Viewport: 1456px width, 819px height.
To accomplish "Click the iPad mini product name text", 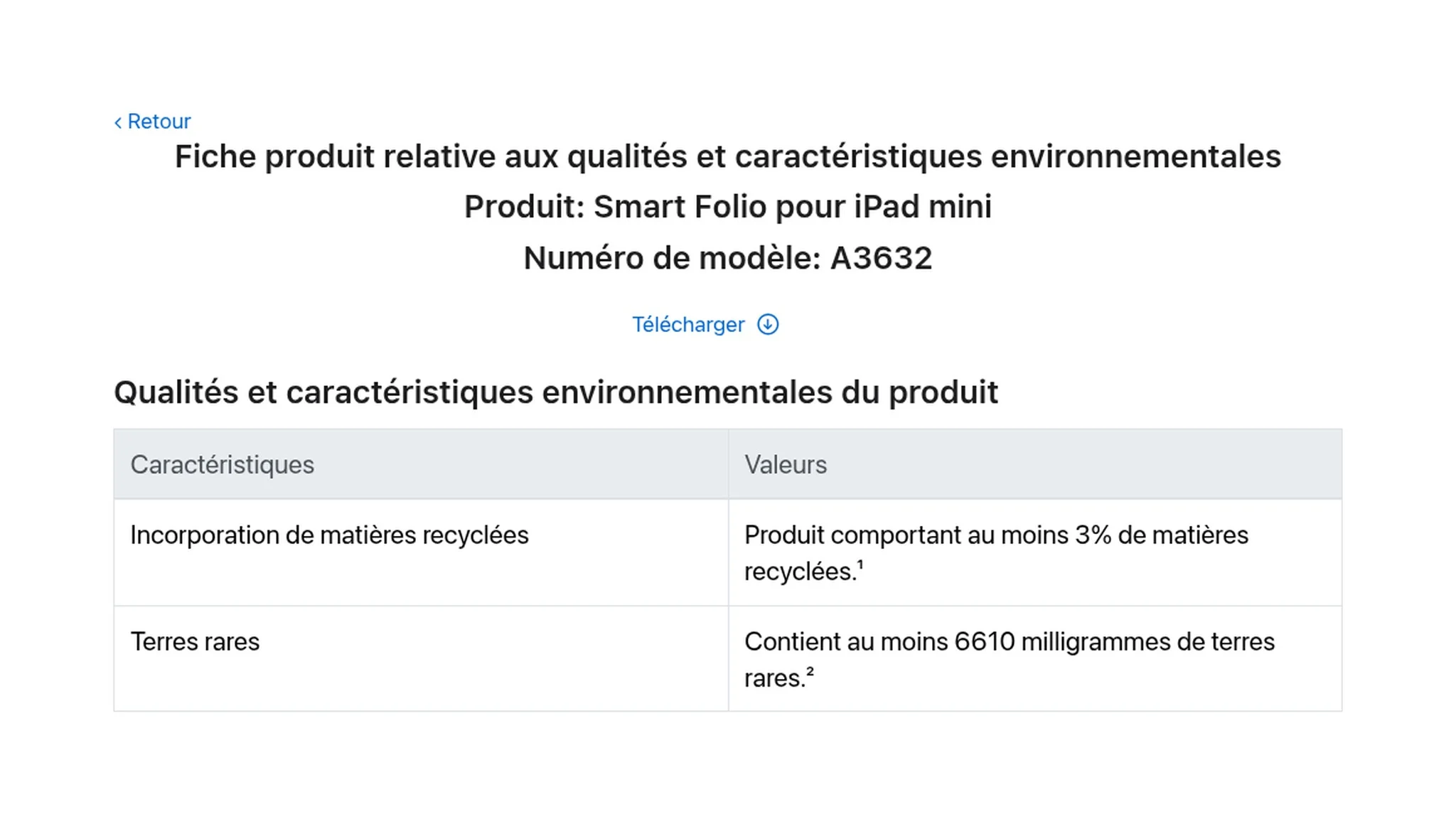I will tap(923, 207).
